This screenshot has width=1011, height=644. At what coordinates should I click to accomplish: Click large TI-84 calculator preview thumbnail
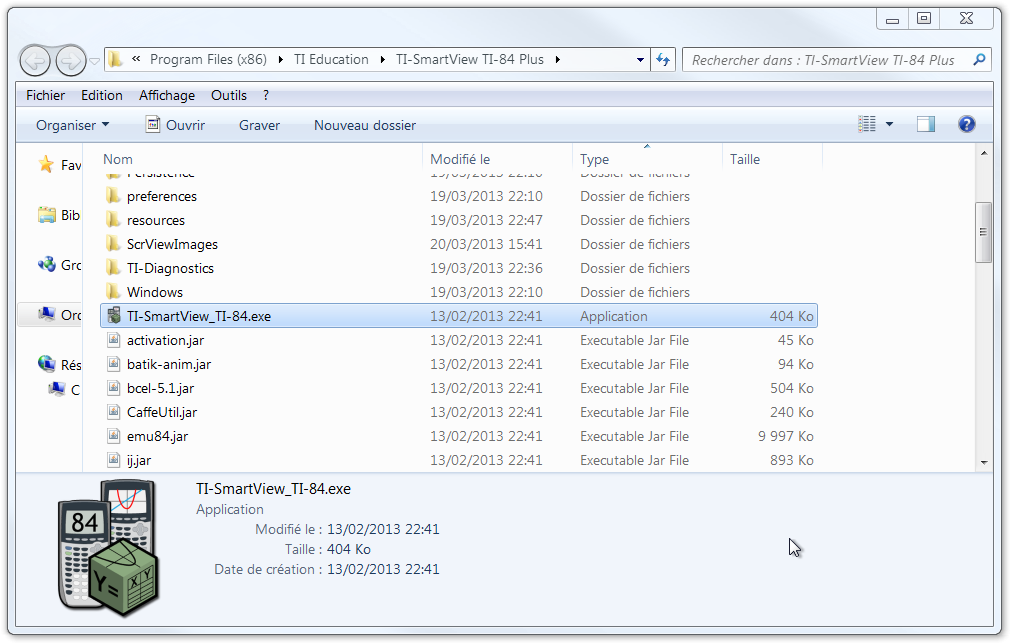pos(108,548)
